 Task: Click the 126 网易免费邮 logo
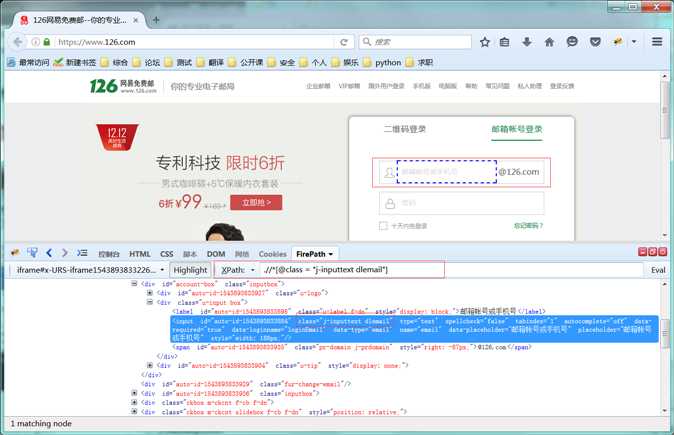pos(123,86)
